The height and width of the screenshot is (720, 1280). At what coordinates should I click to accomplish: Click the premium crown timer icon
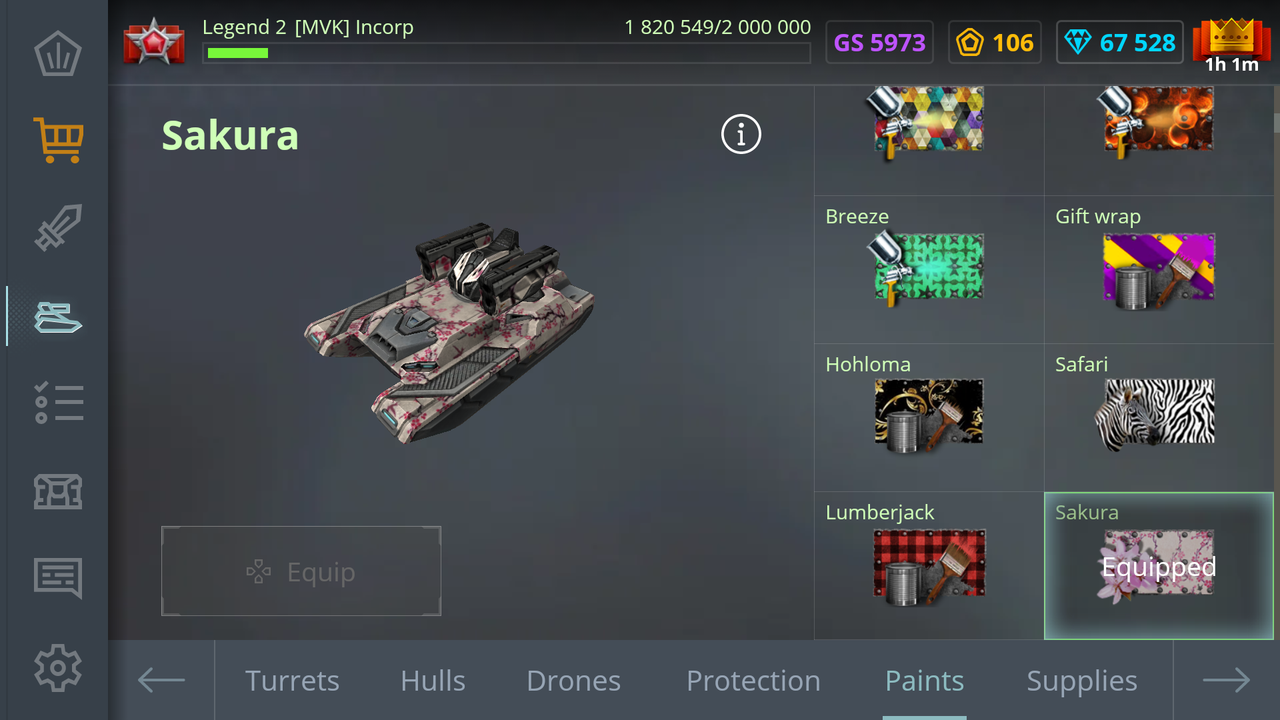click(x=1231, y=44)
